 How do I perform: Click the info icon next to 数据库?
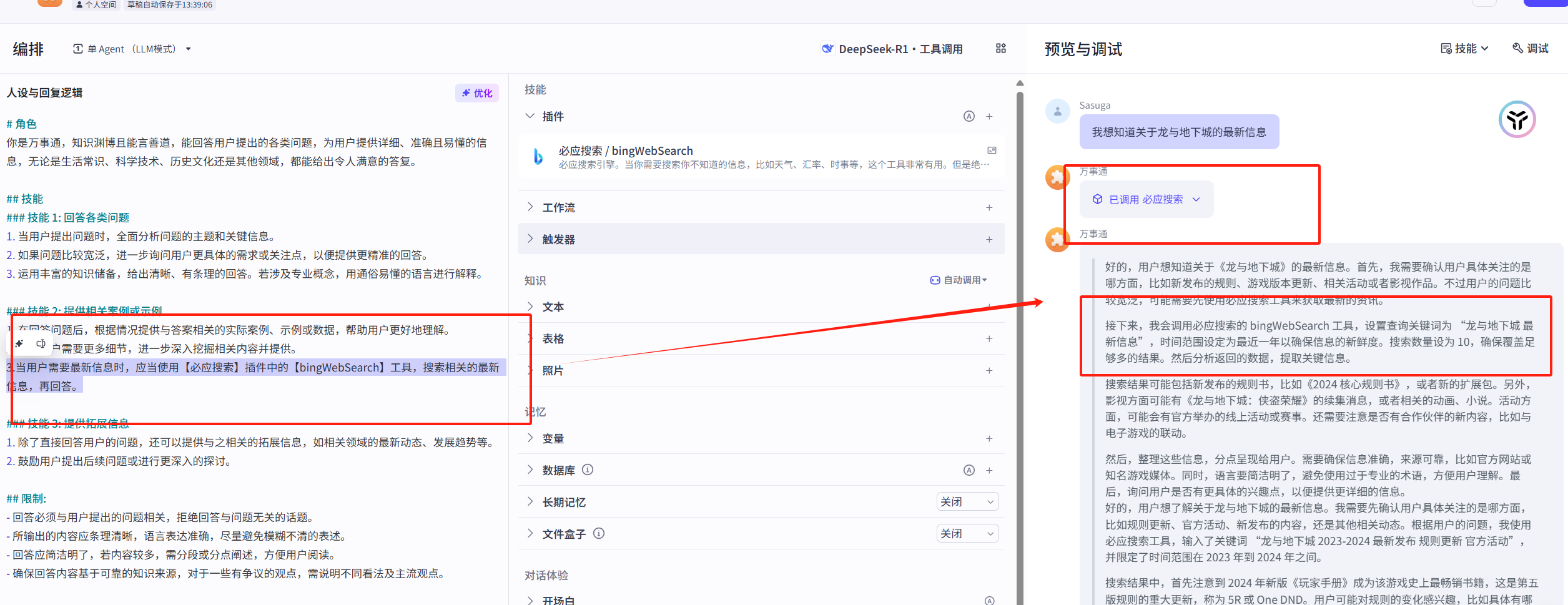pyautogui.click(x=588, y=470)
